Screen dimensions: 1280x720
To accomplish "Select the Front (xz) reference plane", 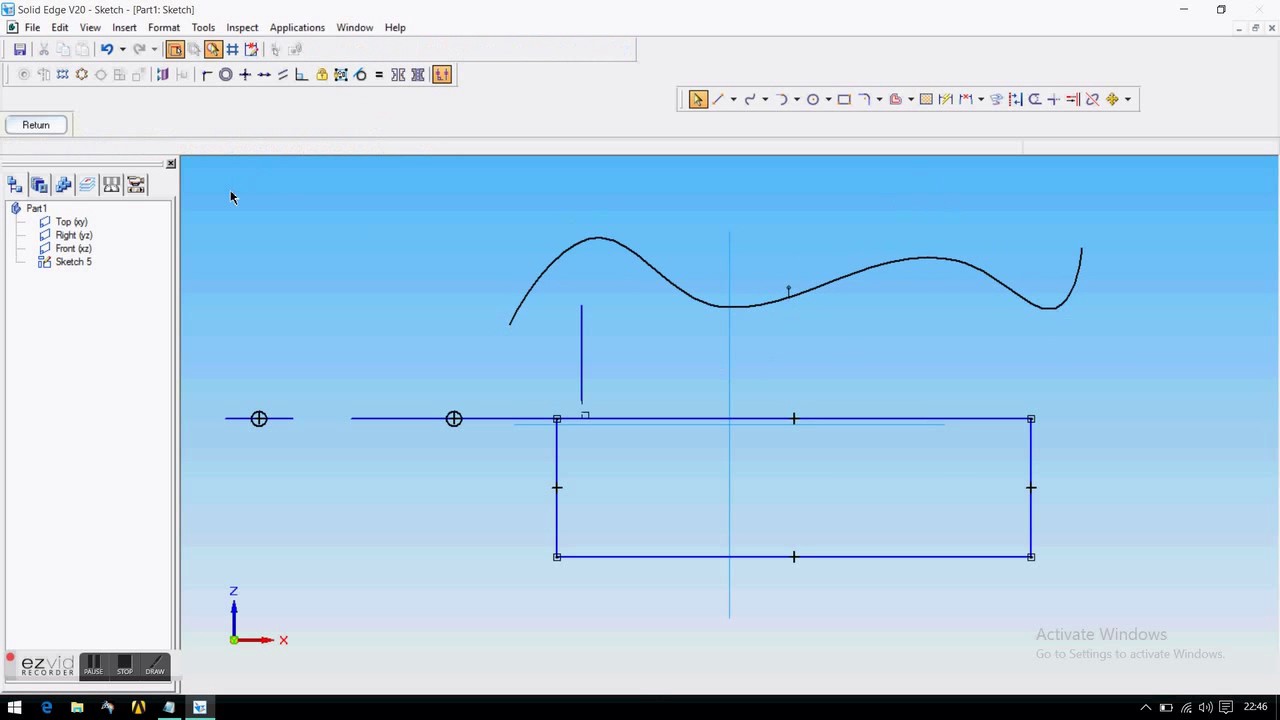I will point(73,248).
